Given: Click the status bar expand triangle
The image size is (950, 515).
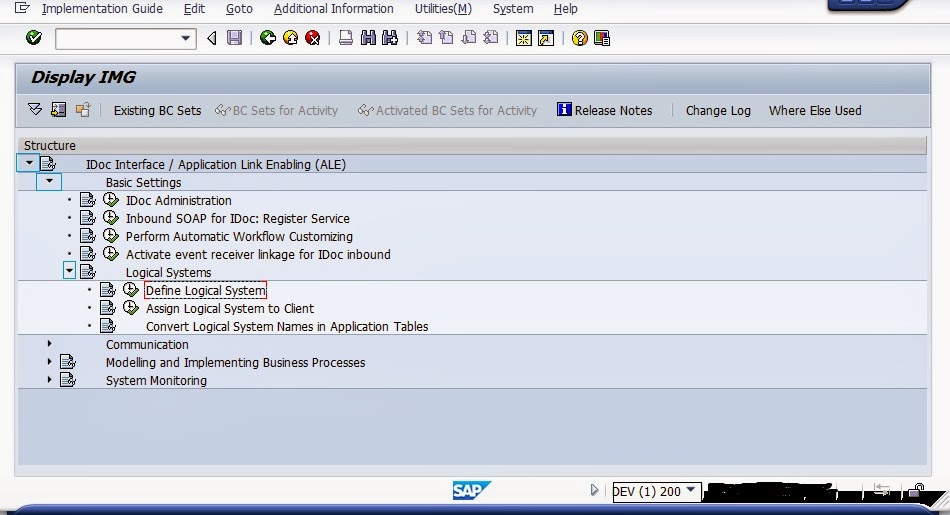Looking at the screenshot, I should click(594, 490).
